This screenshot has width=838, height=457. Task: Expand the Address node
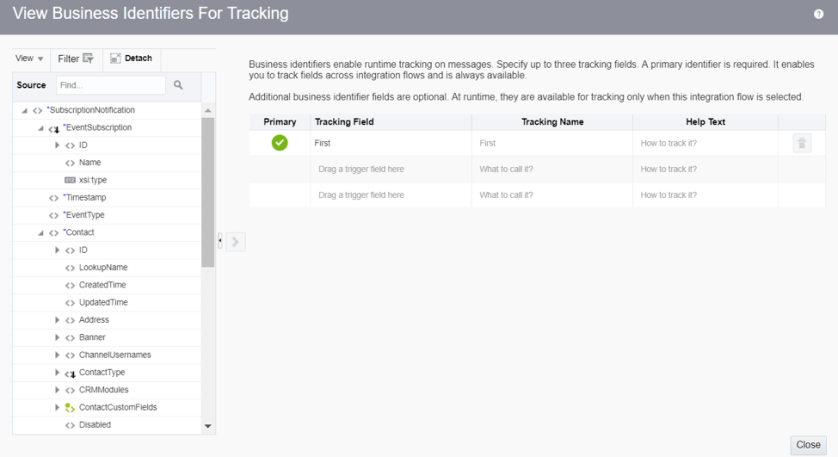point(57,320)
